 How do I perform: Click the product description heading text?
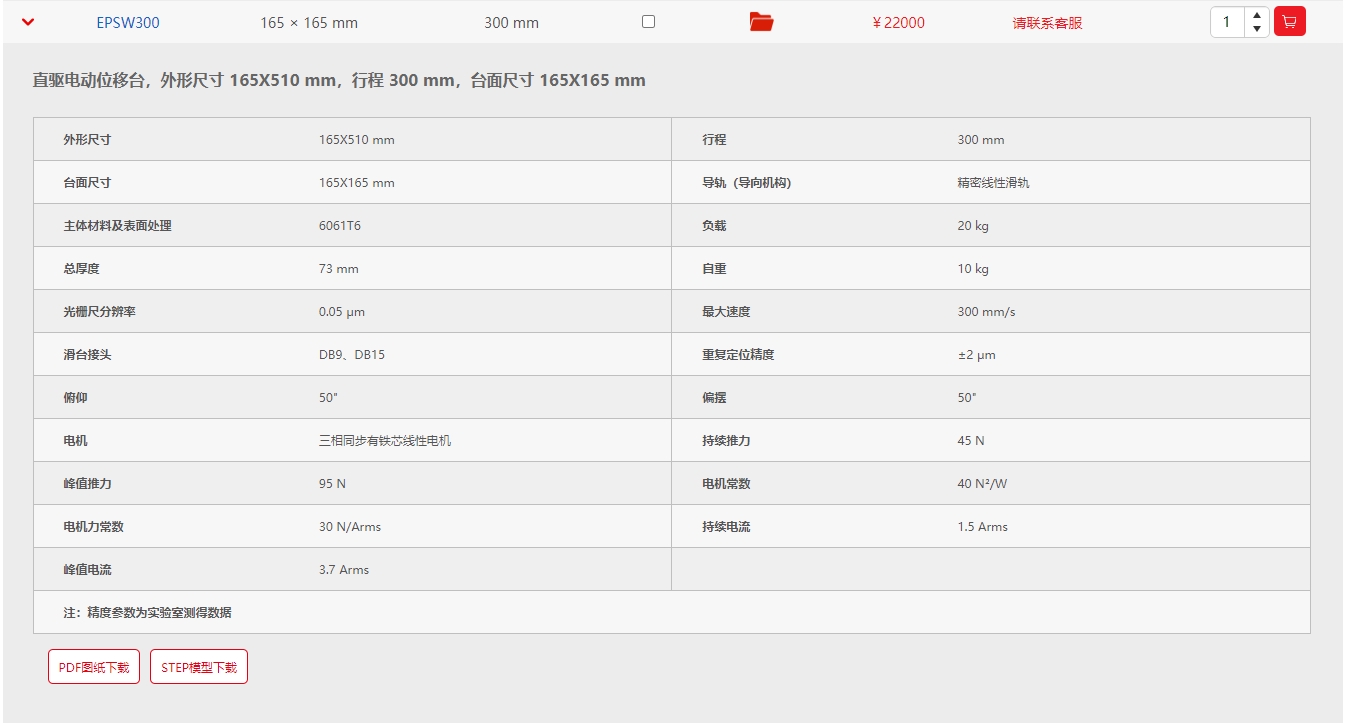tap(339, 80)
